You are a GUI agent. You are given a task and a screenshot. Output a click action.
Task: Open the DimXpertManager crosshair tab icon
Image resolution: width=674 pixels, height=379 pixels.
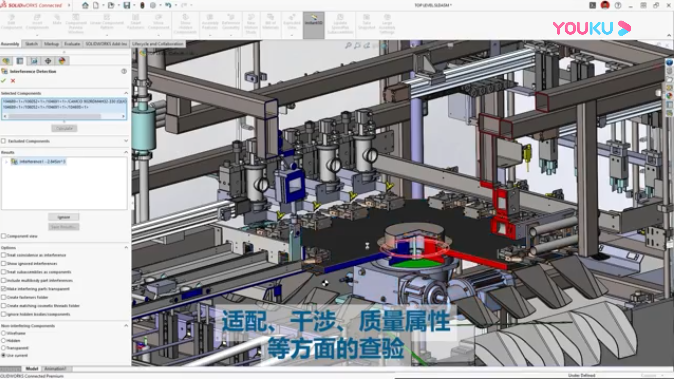click(48, 61)
